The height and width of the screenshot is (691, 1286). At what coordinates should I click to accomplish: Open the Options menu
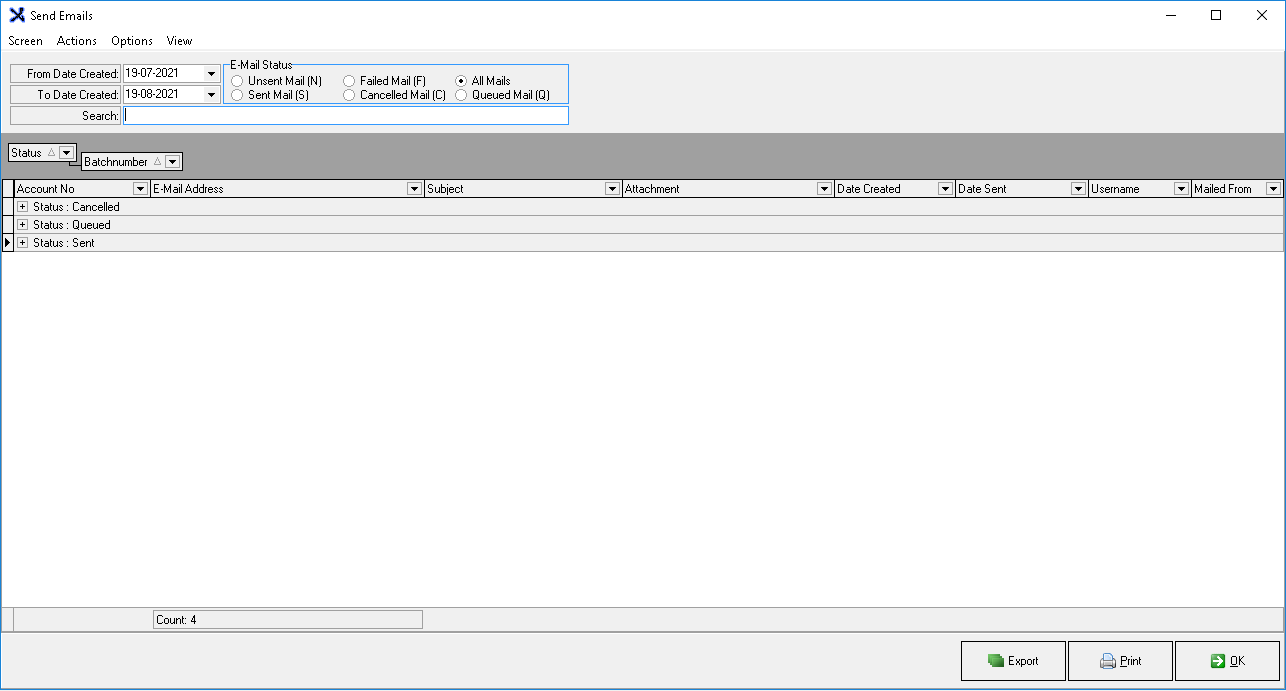click(x=132, y=41)
